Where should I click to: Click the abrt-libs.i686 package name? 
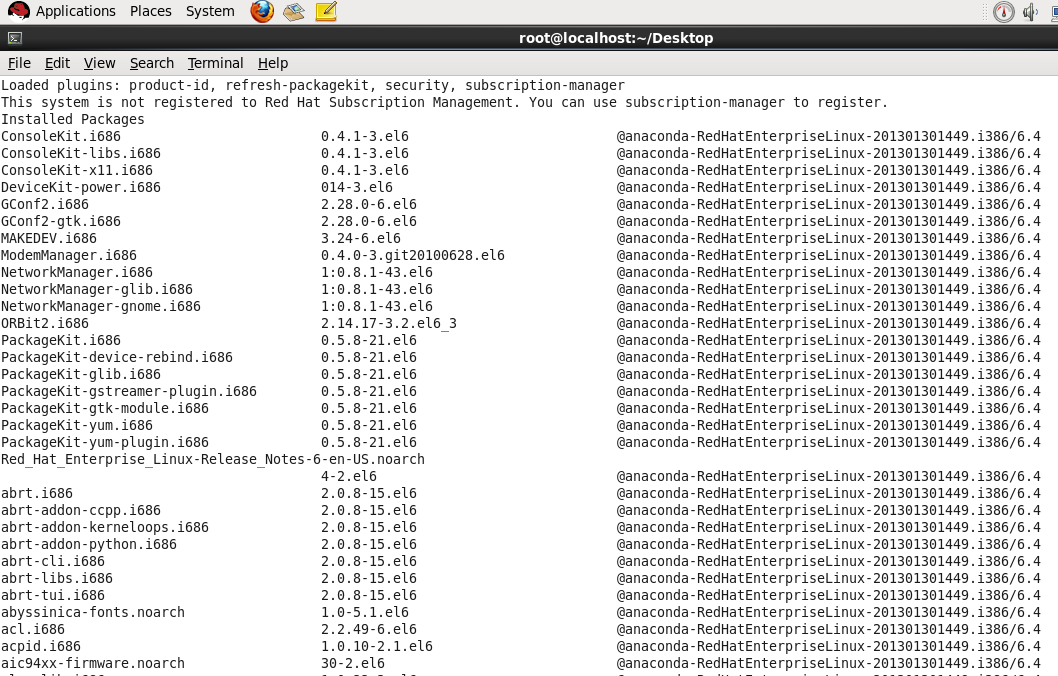pyautogui.click(x=57, y=578)
